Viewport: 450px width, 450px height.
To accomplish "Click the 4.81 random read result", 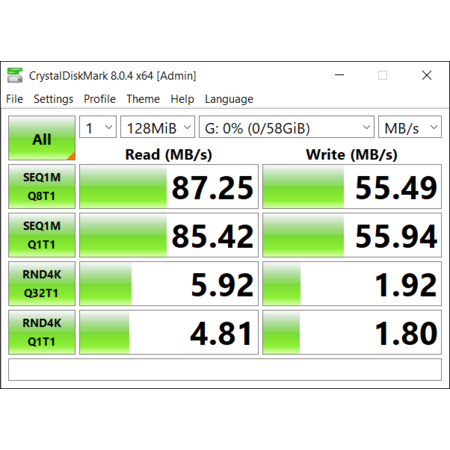I will [169, 332].
